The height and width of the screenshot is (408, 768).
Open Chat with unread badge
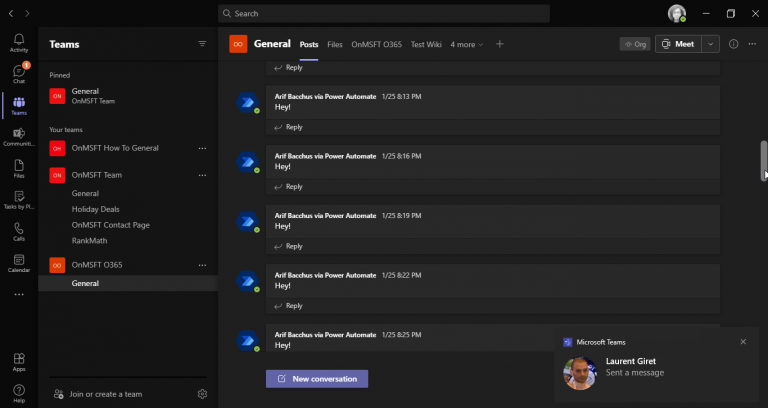[x=19, y=74]
